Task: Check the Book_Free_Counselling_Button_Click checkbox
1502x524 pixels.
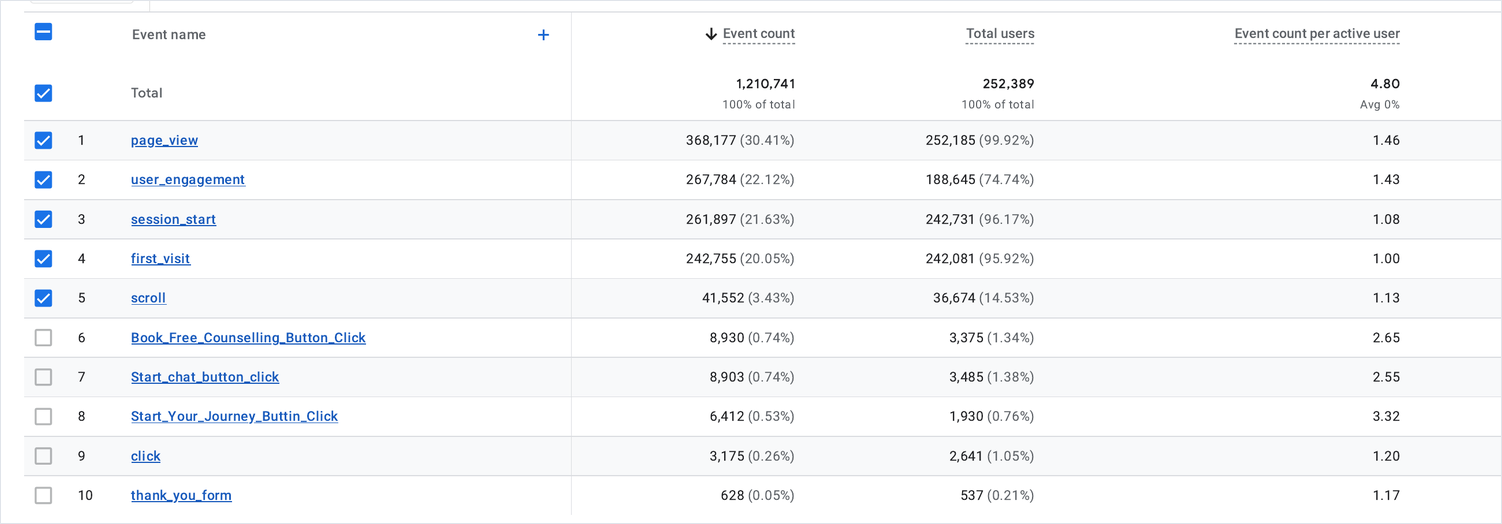Action: 43,338
